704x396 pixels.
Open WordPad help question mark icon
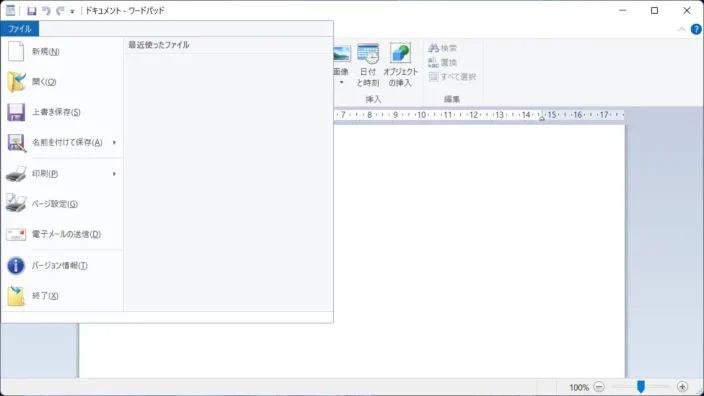click(696, 29)
